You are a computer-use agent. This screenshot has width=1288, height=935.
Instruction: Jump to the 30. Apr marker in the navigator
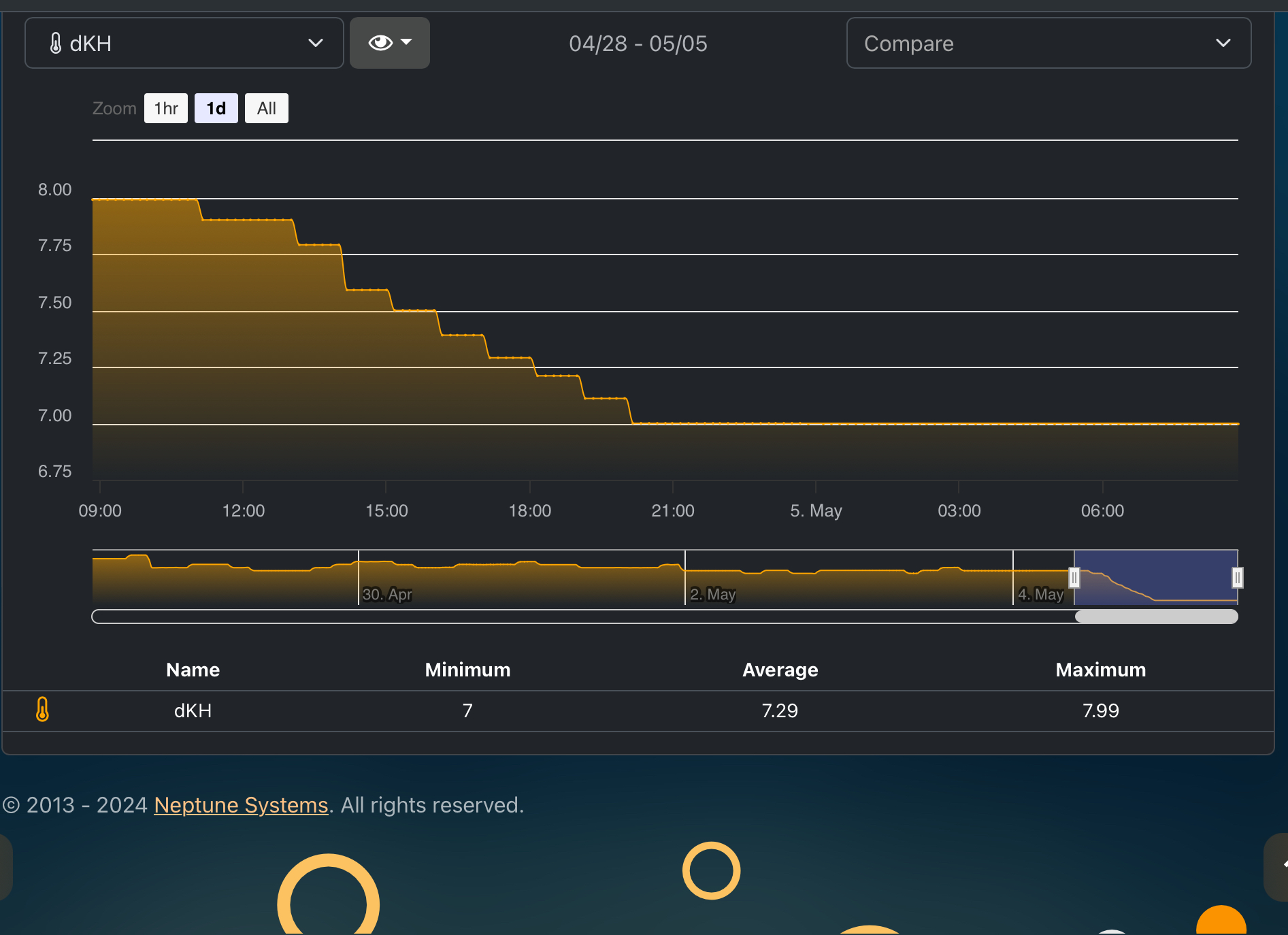[x=386, y=594]
